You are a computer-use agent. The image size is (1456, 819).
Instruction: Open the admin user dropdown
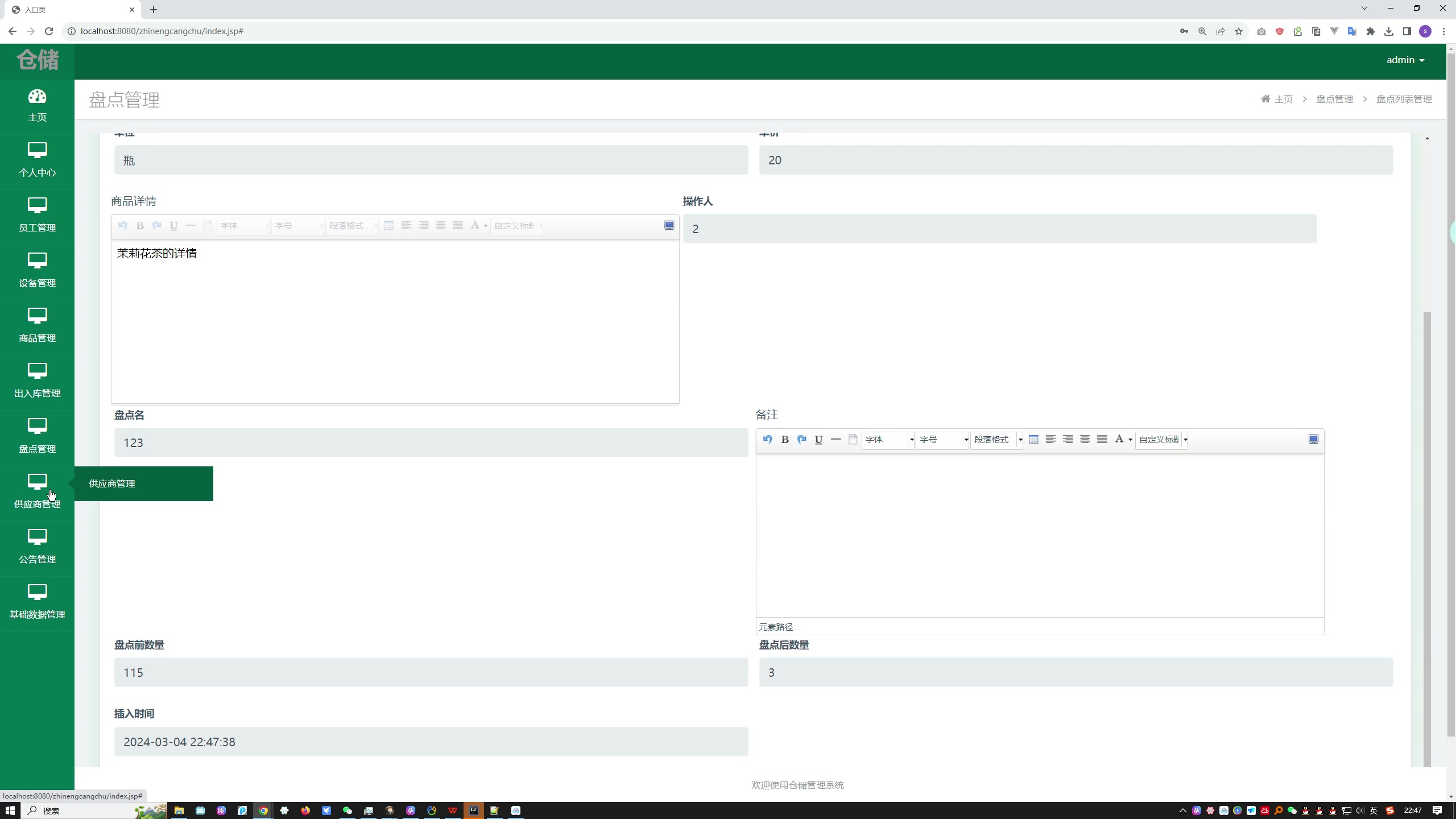point(1405,60)
